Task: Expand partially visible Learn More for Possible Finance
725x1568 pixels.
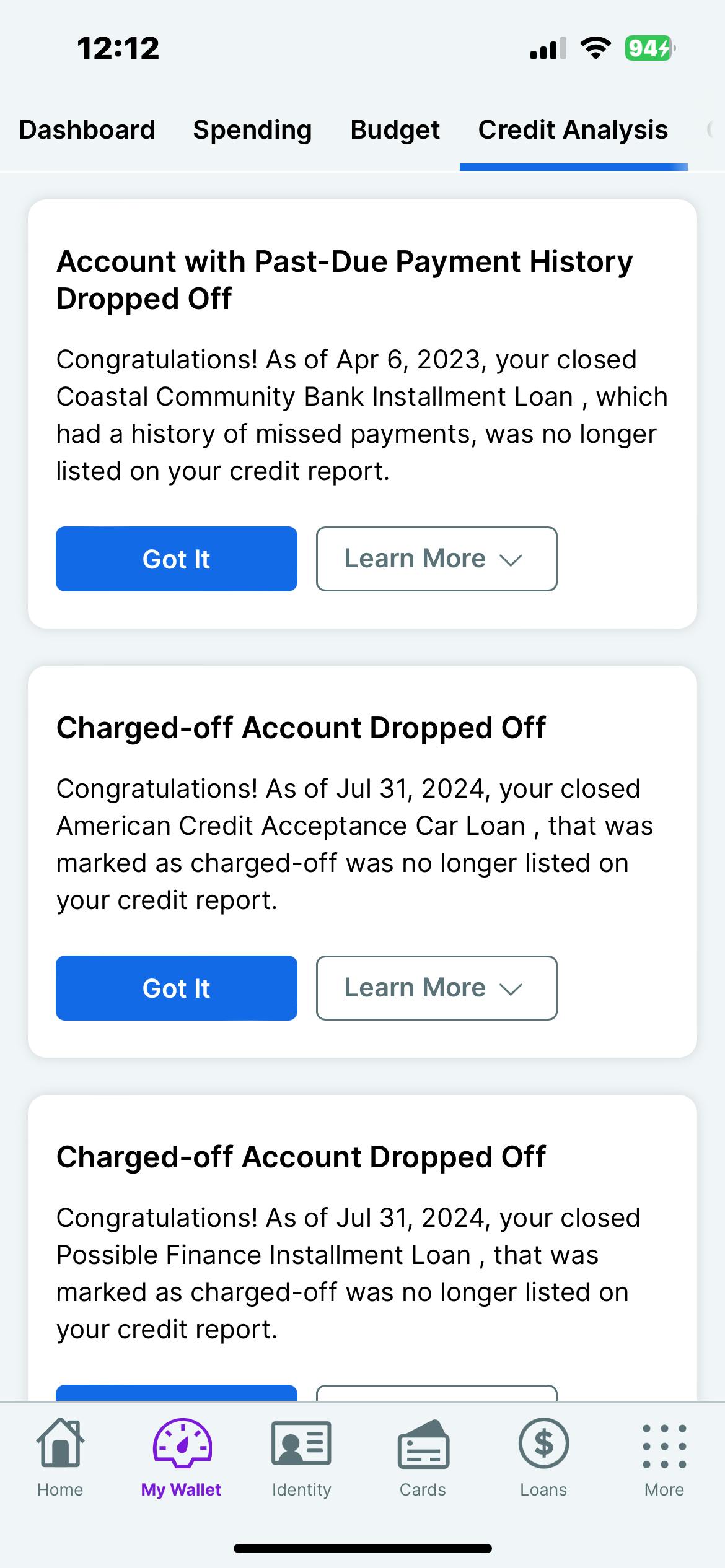Action: (436, 1393)
